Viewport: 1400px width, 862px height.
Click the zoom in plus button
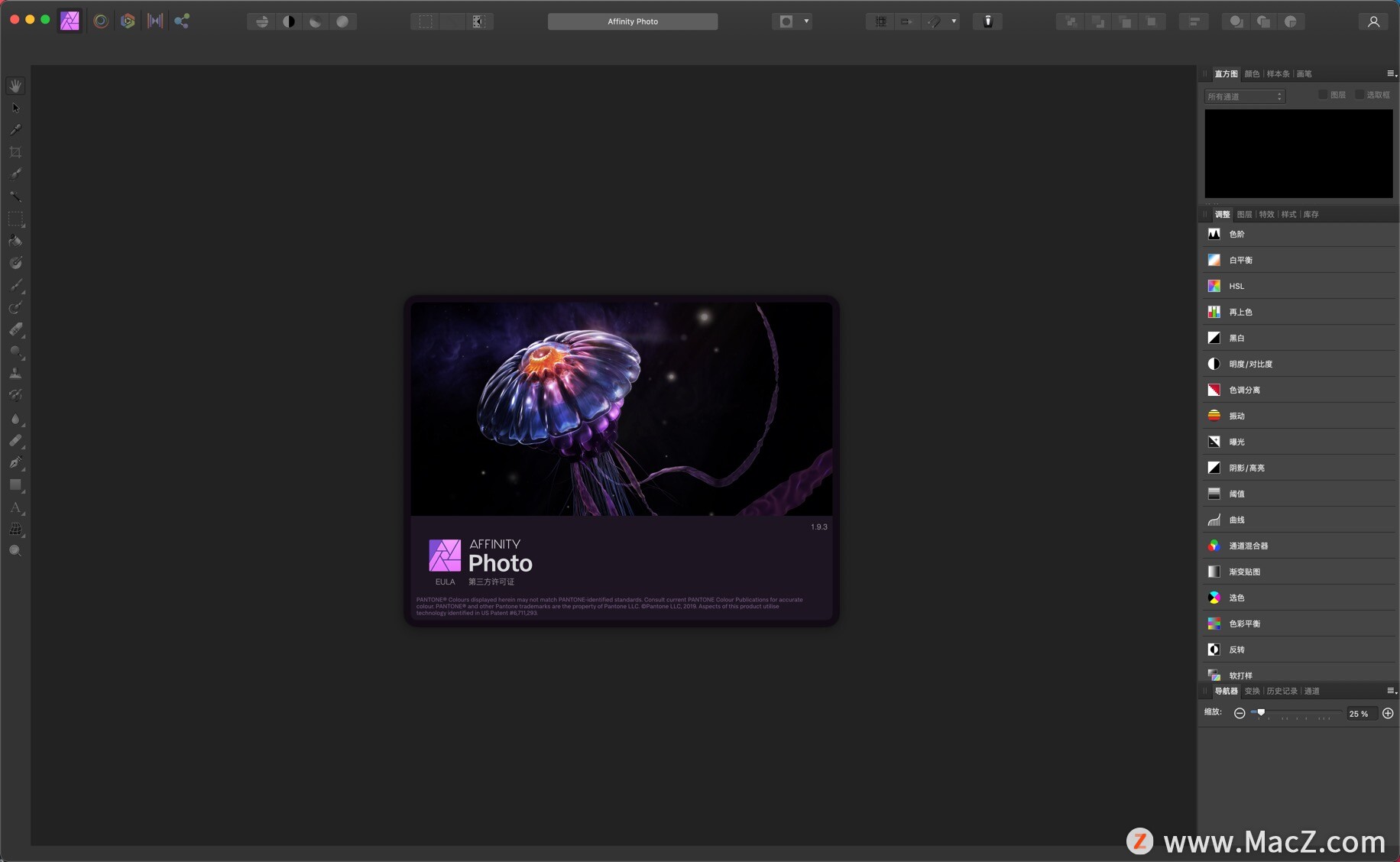point(1388,714)
